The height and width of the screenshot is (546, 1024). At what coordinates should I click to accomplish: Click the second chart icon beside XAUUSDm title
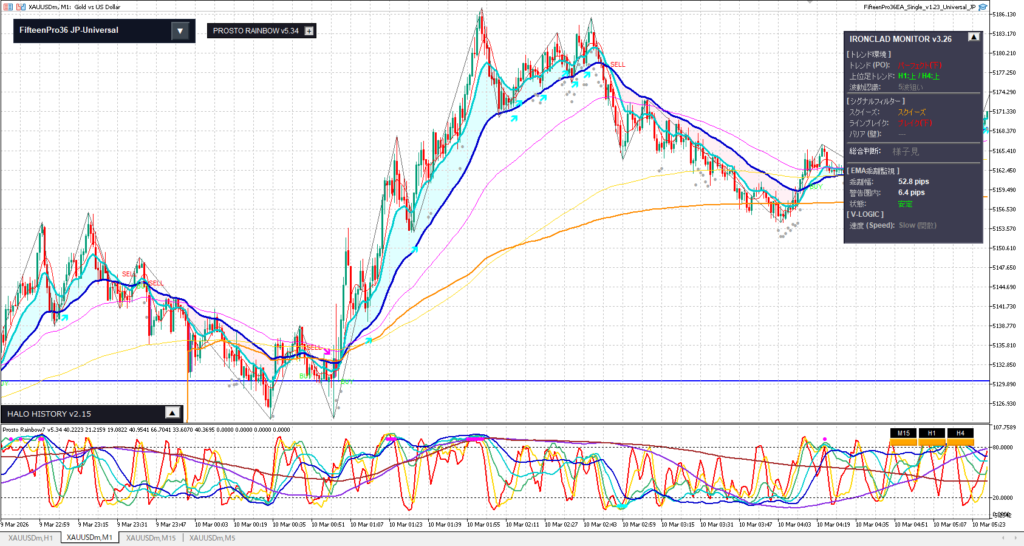coord(18,6)
